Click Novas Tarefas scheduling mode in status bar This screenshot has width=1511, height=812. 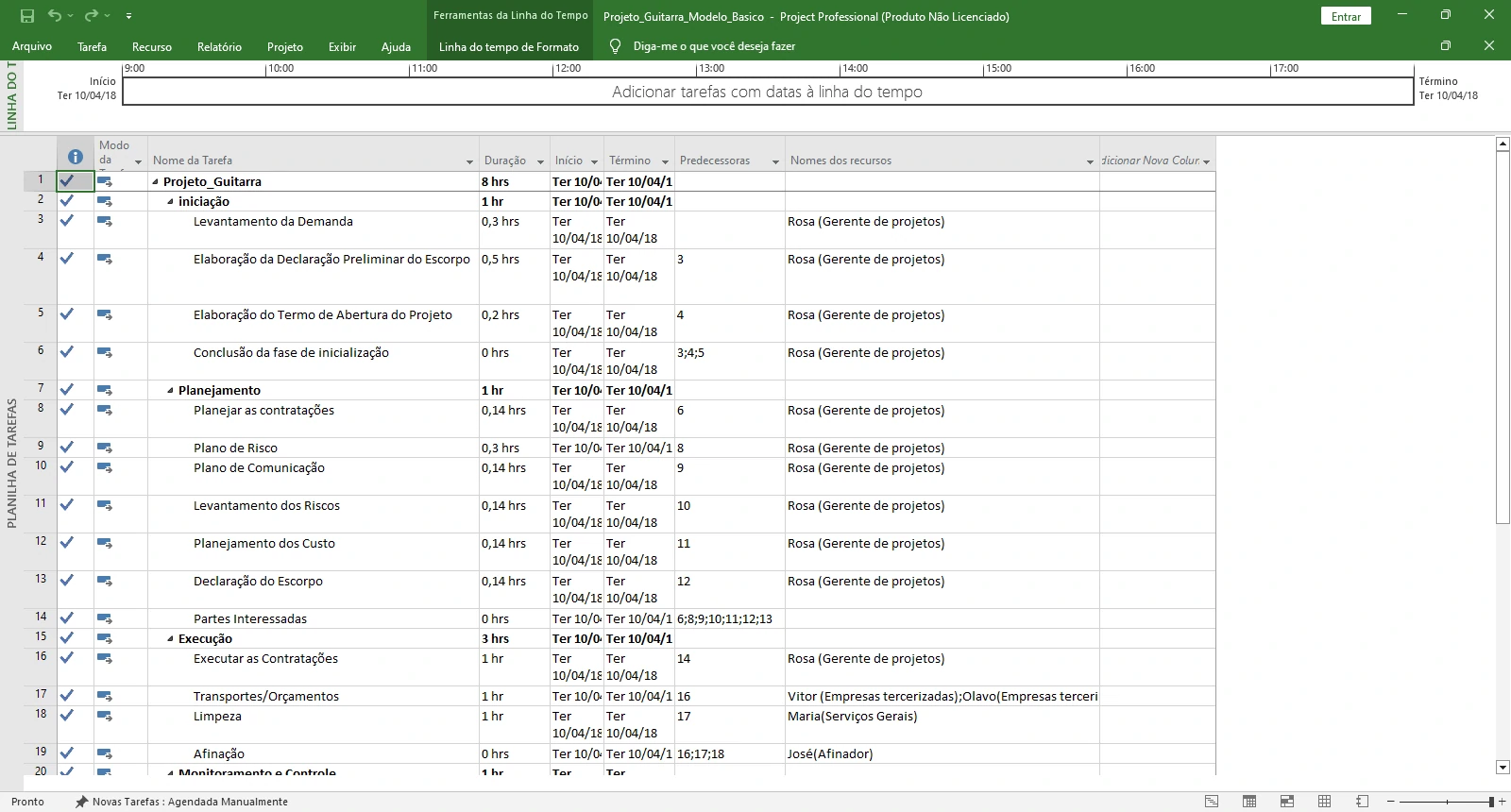[182, 802]
